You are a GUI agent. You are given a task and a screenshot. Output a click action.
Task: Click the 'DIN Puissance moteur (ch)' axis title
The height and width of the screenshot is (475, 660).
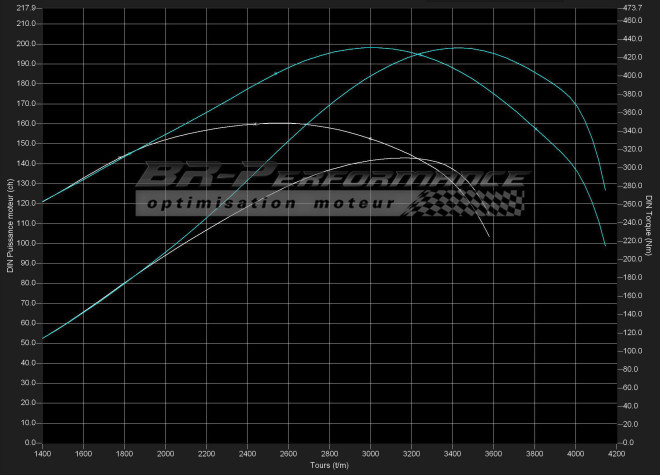click(x=9, y=225)
